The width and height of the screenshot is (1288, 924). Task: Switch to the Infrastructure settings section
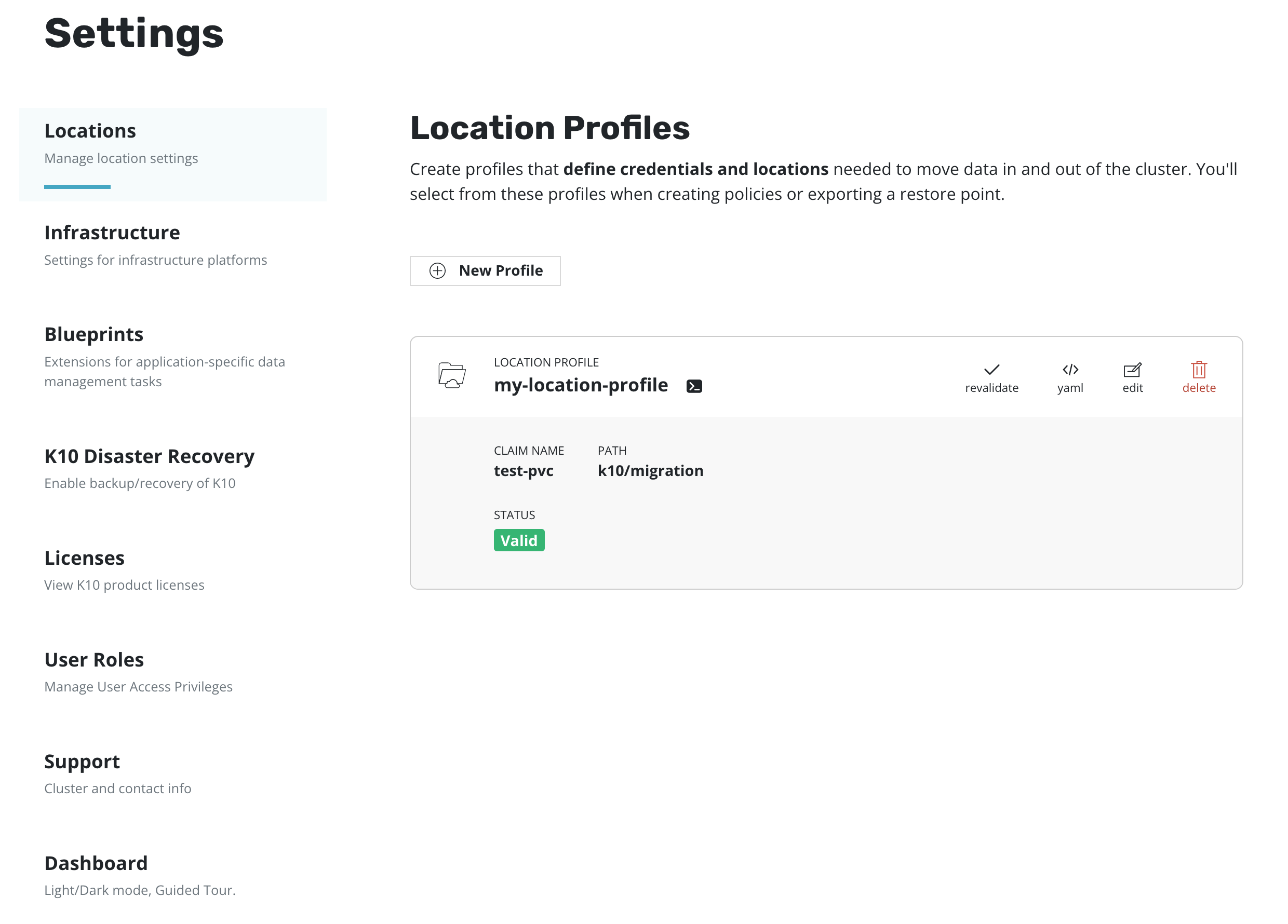point(112,233)
